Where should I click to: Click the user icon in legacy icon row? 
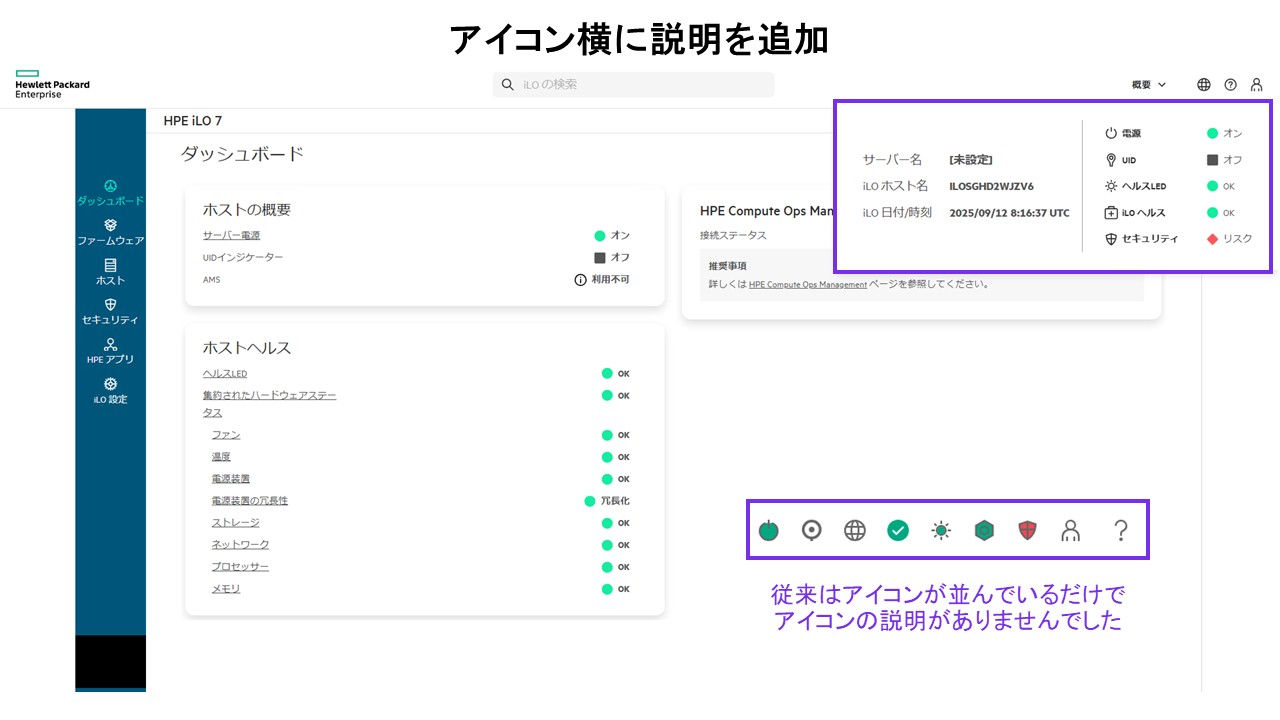click(1071, 530)
